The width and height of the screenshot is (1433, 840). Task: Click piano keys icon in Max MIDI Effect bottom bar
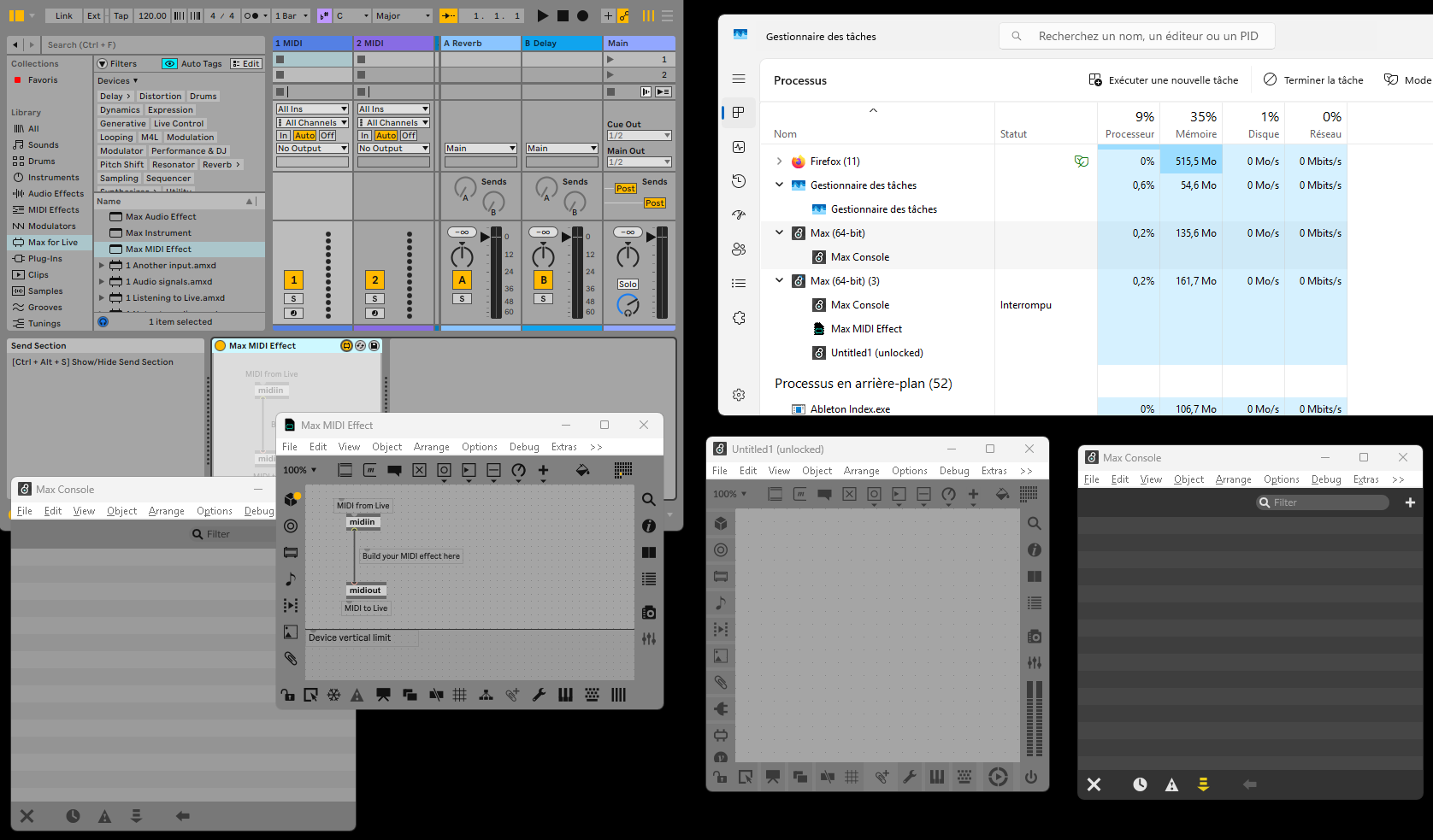point(565,695)
